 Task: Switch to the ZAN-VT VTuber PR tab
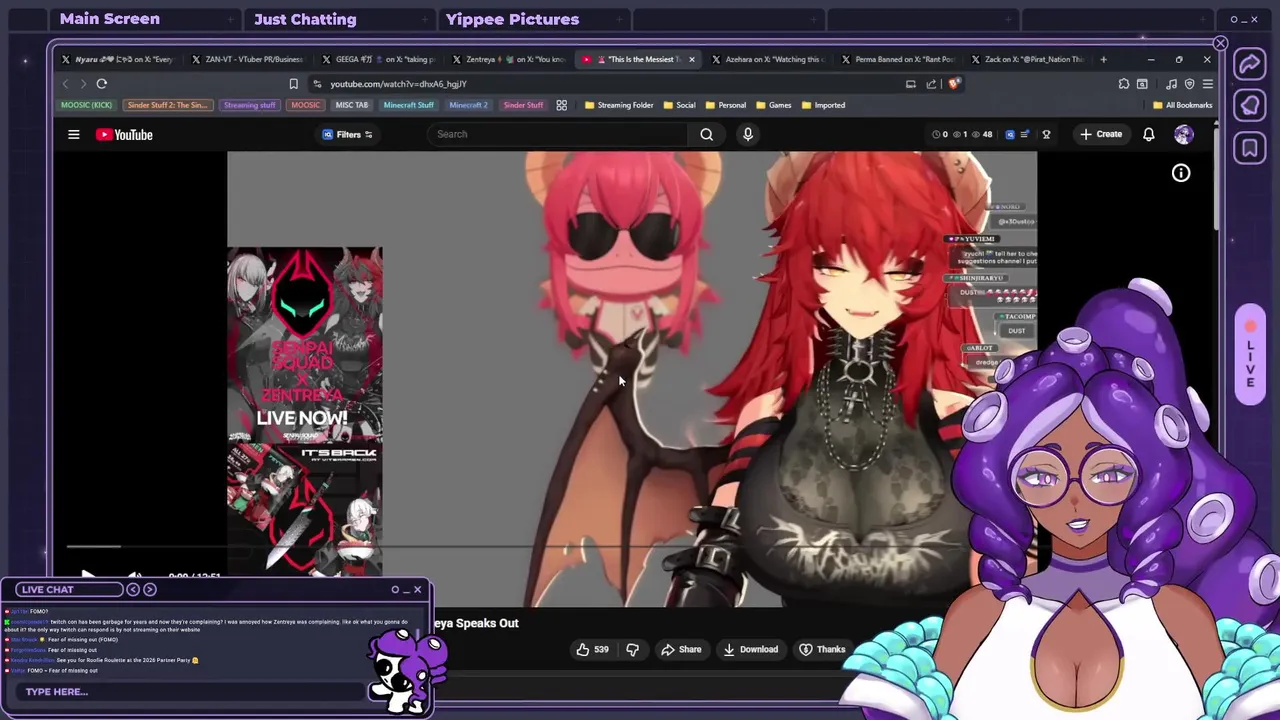tap(246, 59)
